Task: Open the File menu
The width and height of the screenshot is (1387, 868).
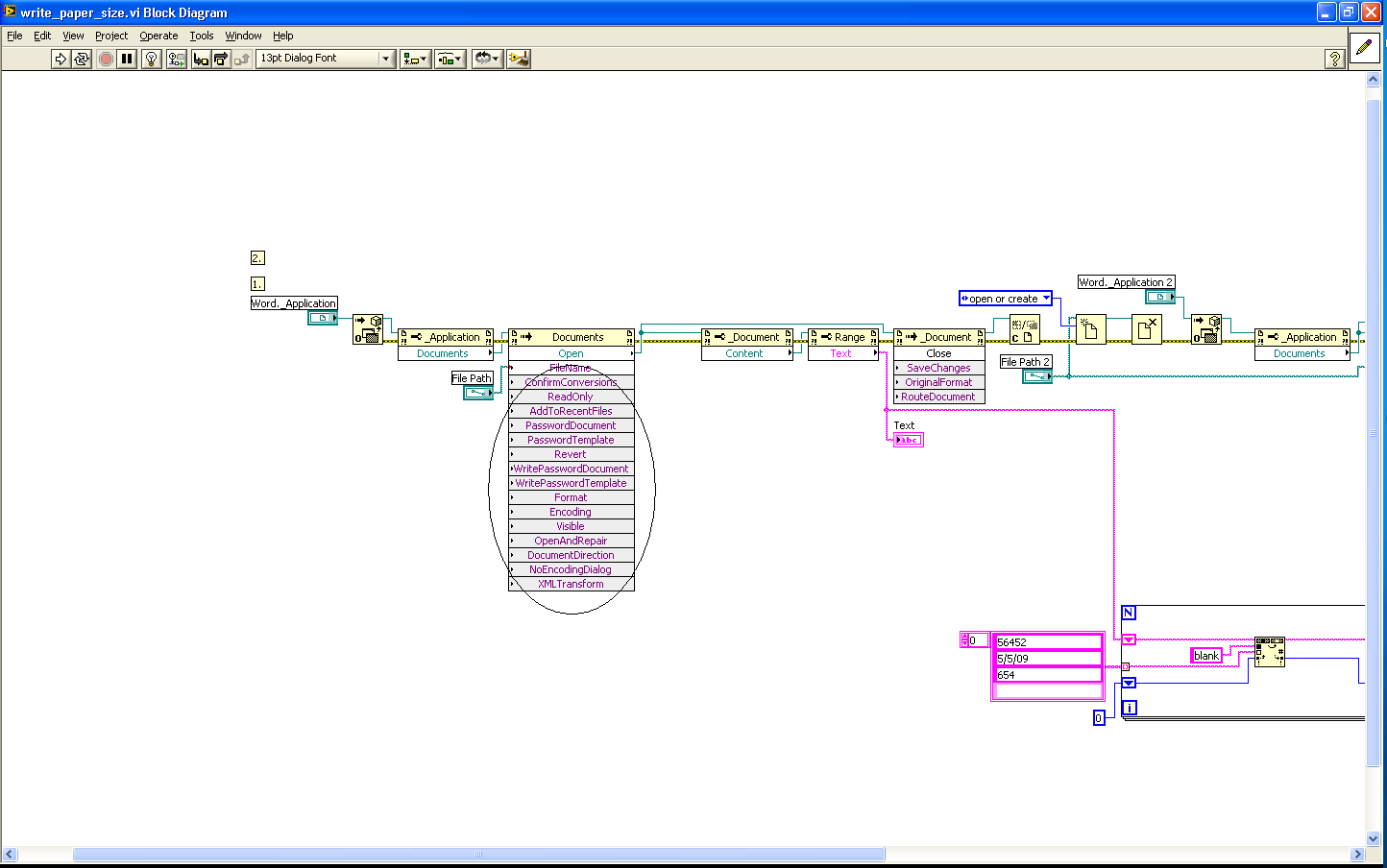Action: click(x=14, y=36)
